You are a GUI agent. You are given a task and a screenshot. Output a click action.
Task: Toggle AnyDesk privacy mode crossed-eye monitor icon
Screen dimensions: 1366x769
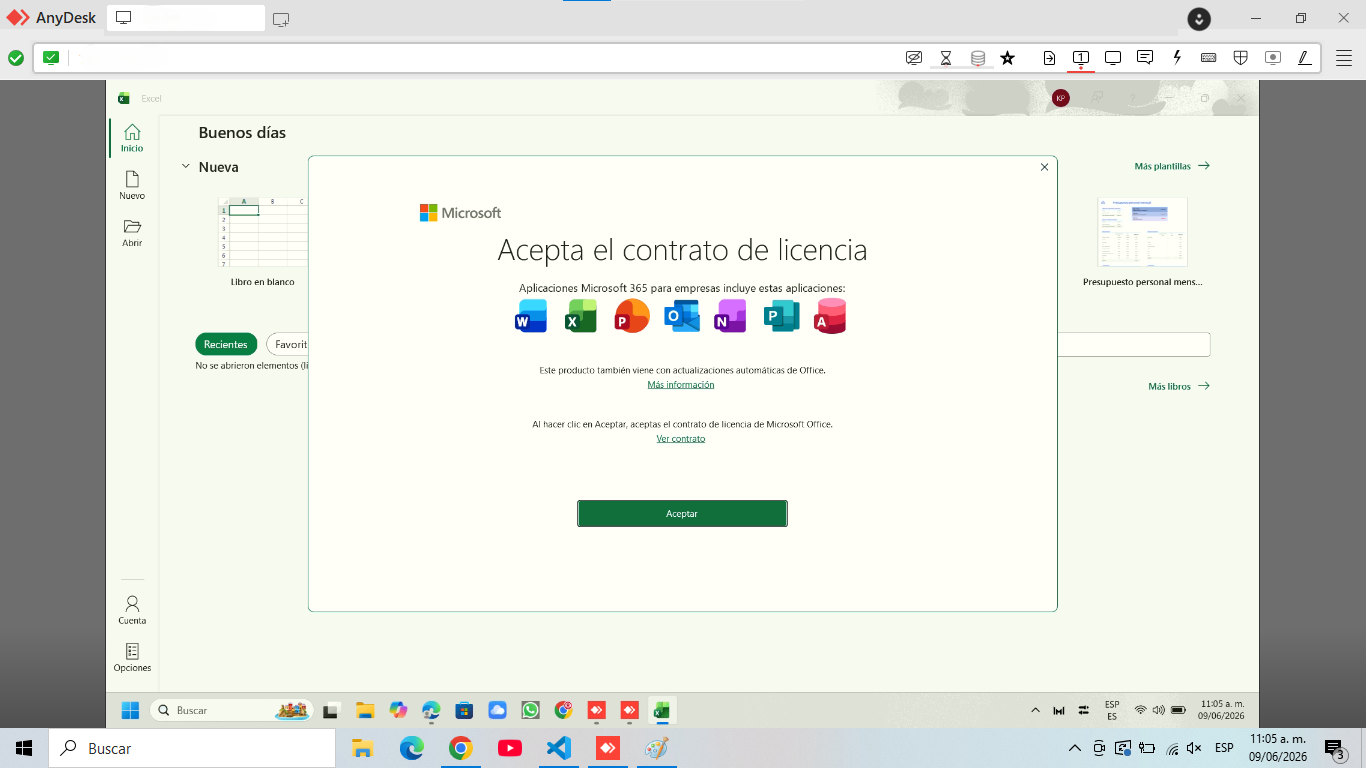click(x=913, y=58)
